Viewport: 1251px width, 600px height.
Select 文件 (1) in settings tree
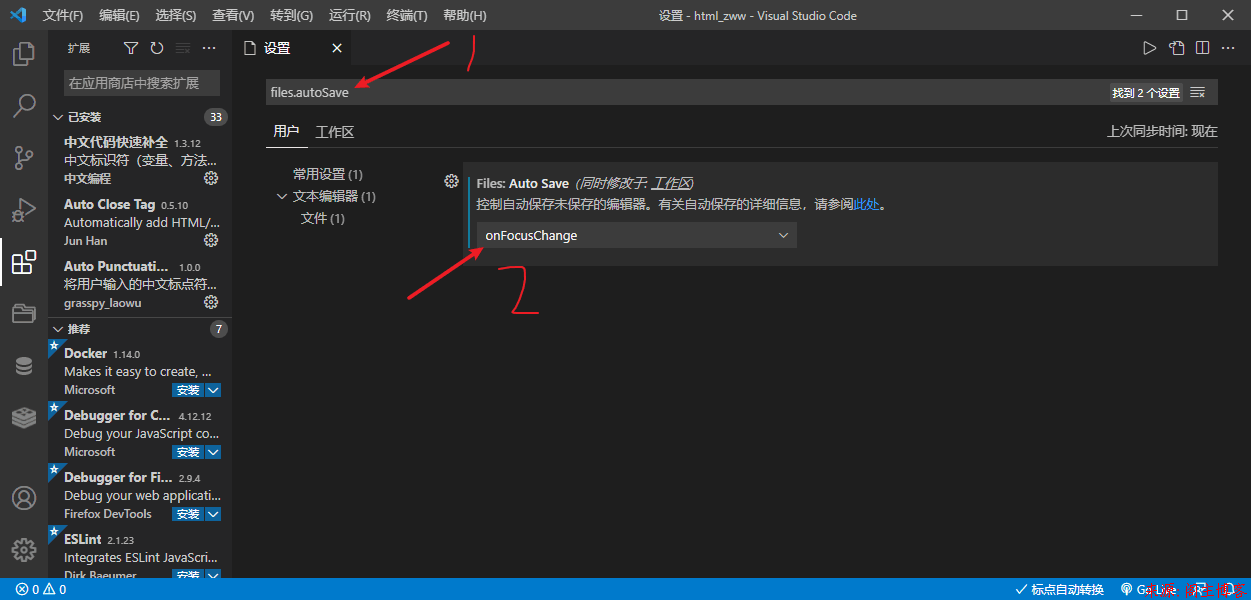323,218
